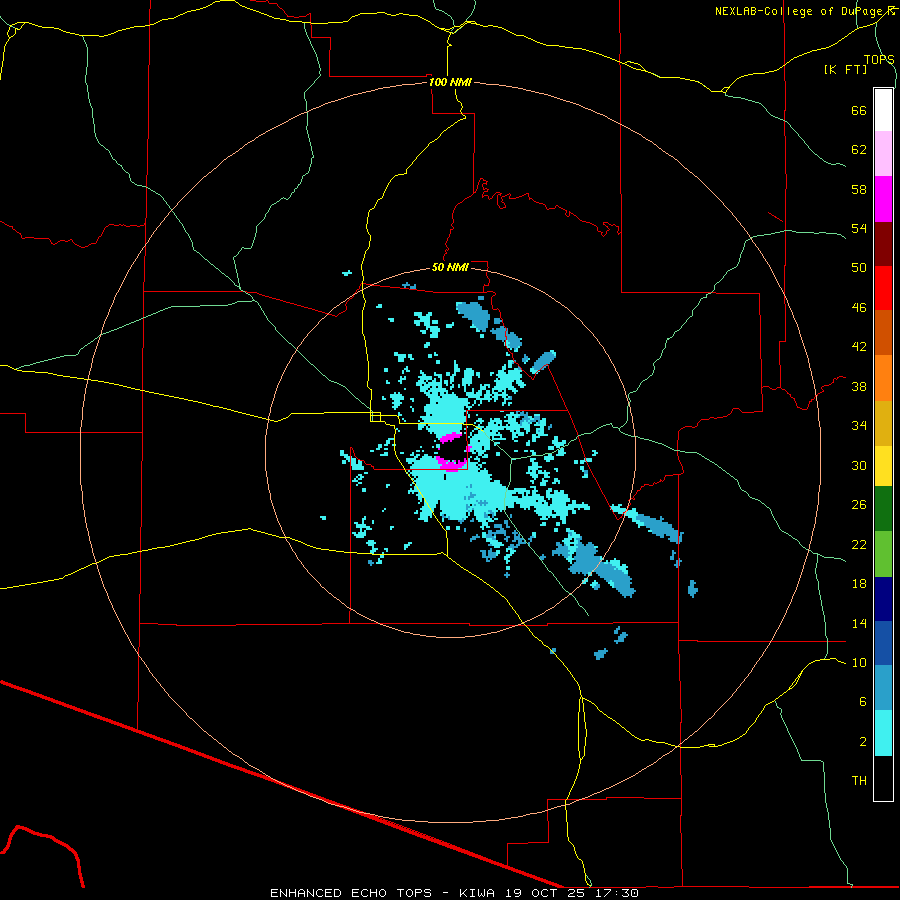Click the 100 NMI range ring label

pyautogui.click(x=450, y=82)
